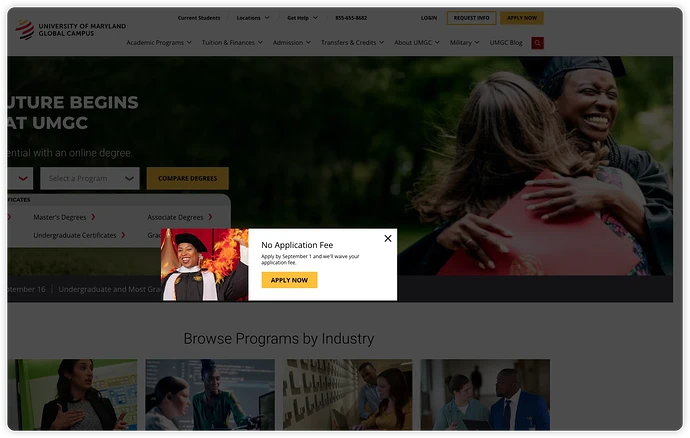Click Apply Now in the popup
Image resolution: width=690 pixels, height=438 pixels.
(x=289, y=280)
